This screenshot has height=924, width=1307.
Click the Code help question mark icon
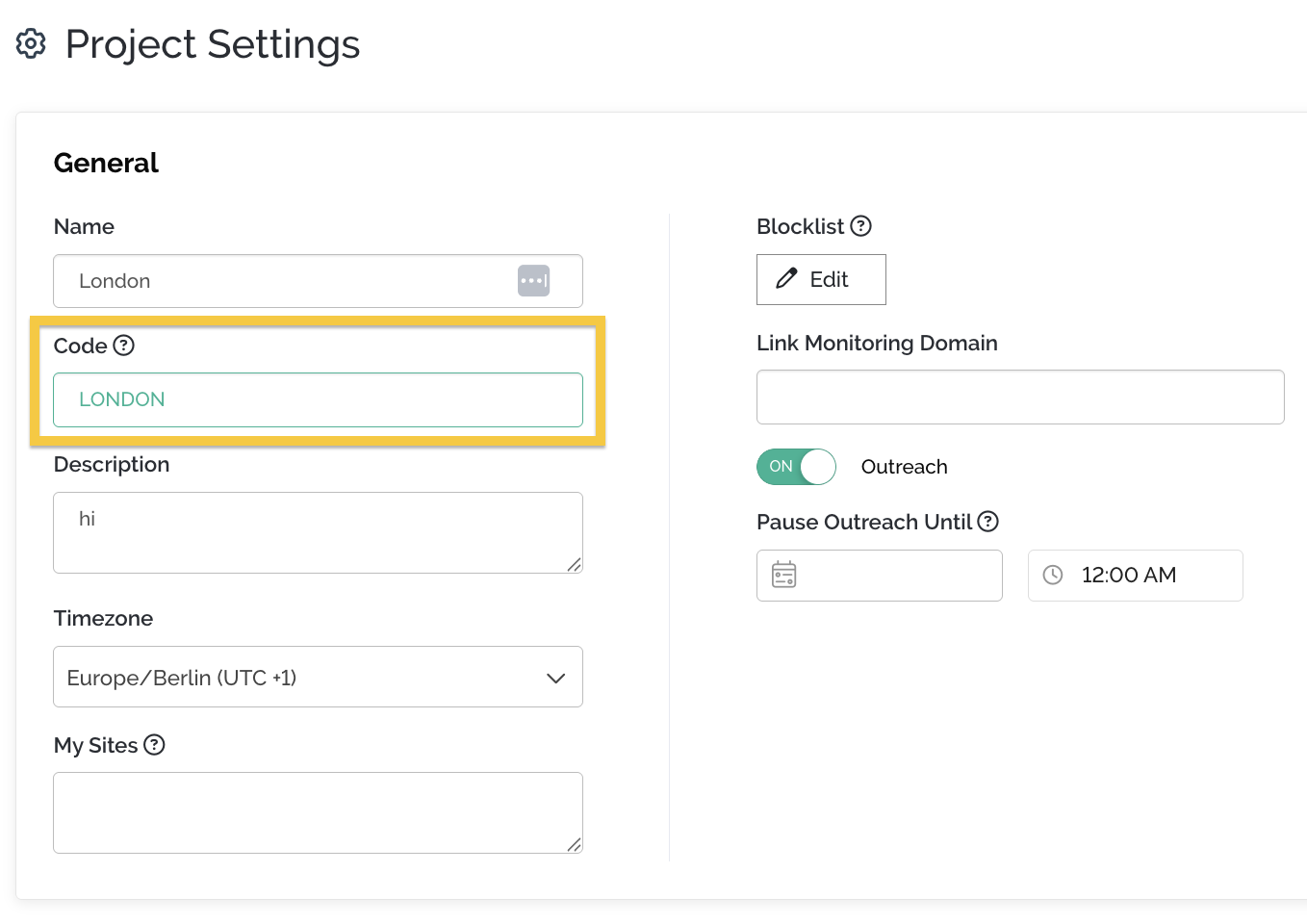click(x=124, y=346)
